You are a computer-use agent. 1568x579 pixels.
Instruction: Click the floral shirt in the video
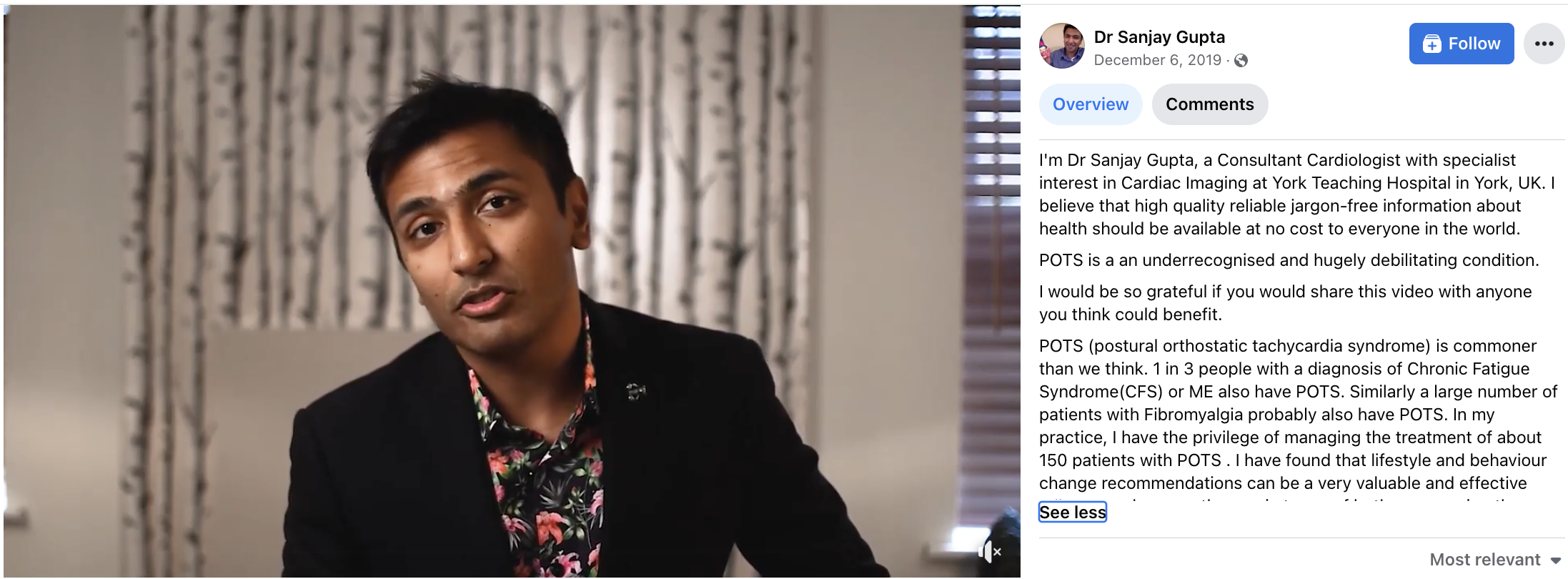click(x=543, y=465)
